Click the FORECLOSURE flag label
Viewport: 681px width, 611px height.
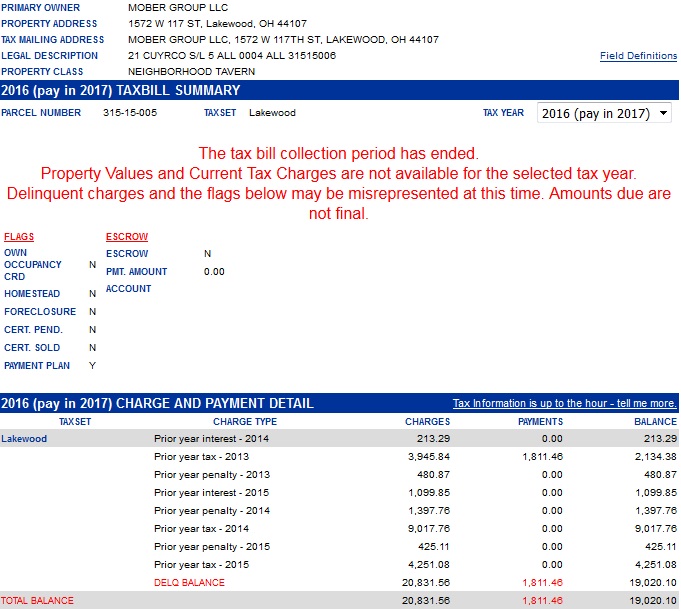pos(40,312)
